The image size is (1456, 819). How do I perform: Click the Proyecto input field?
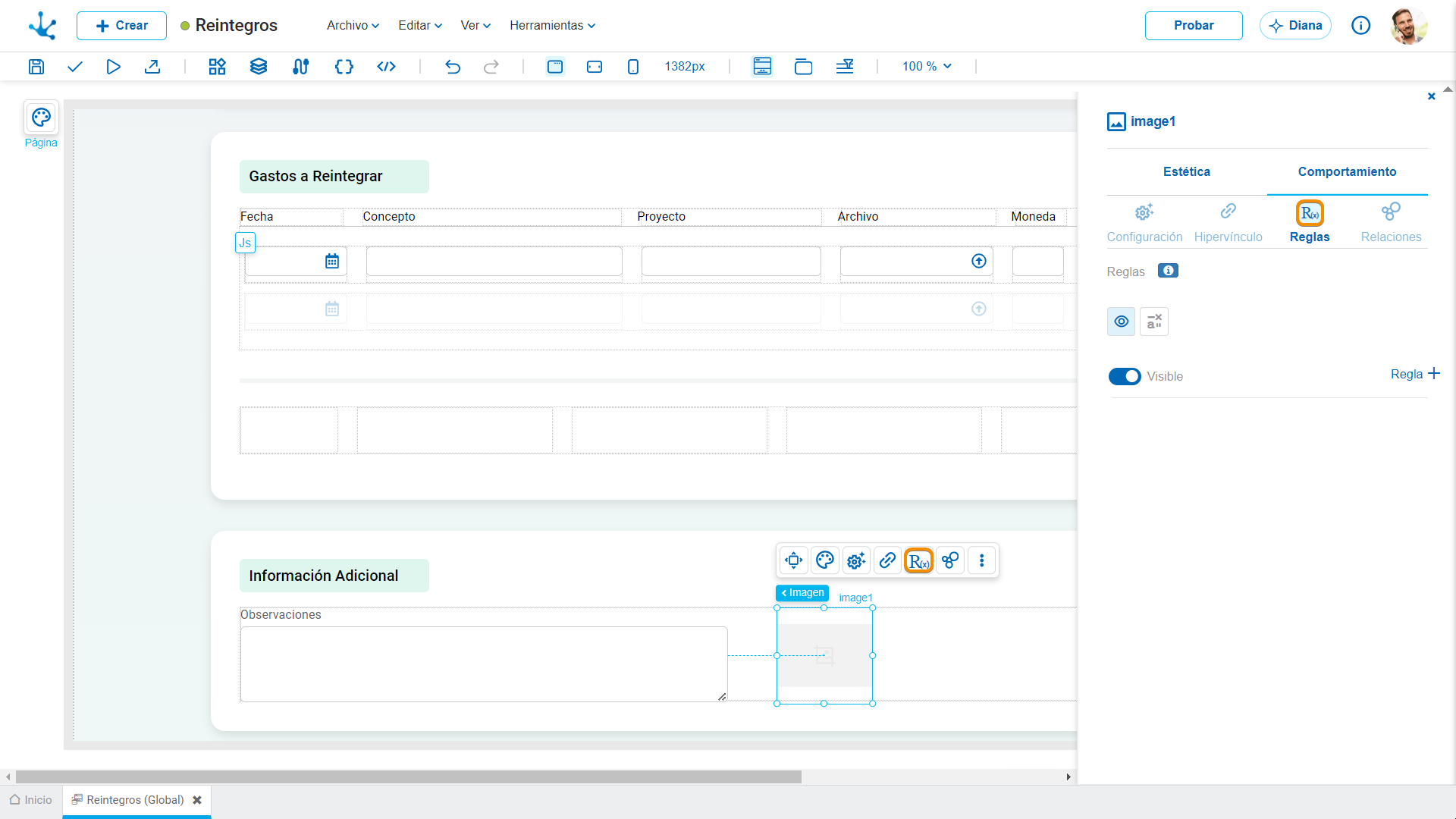(x=731, y=261)
